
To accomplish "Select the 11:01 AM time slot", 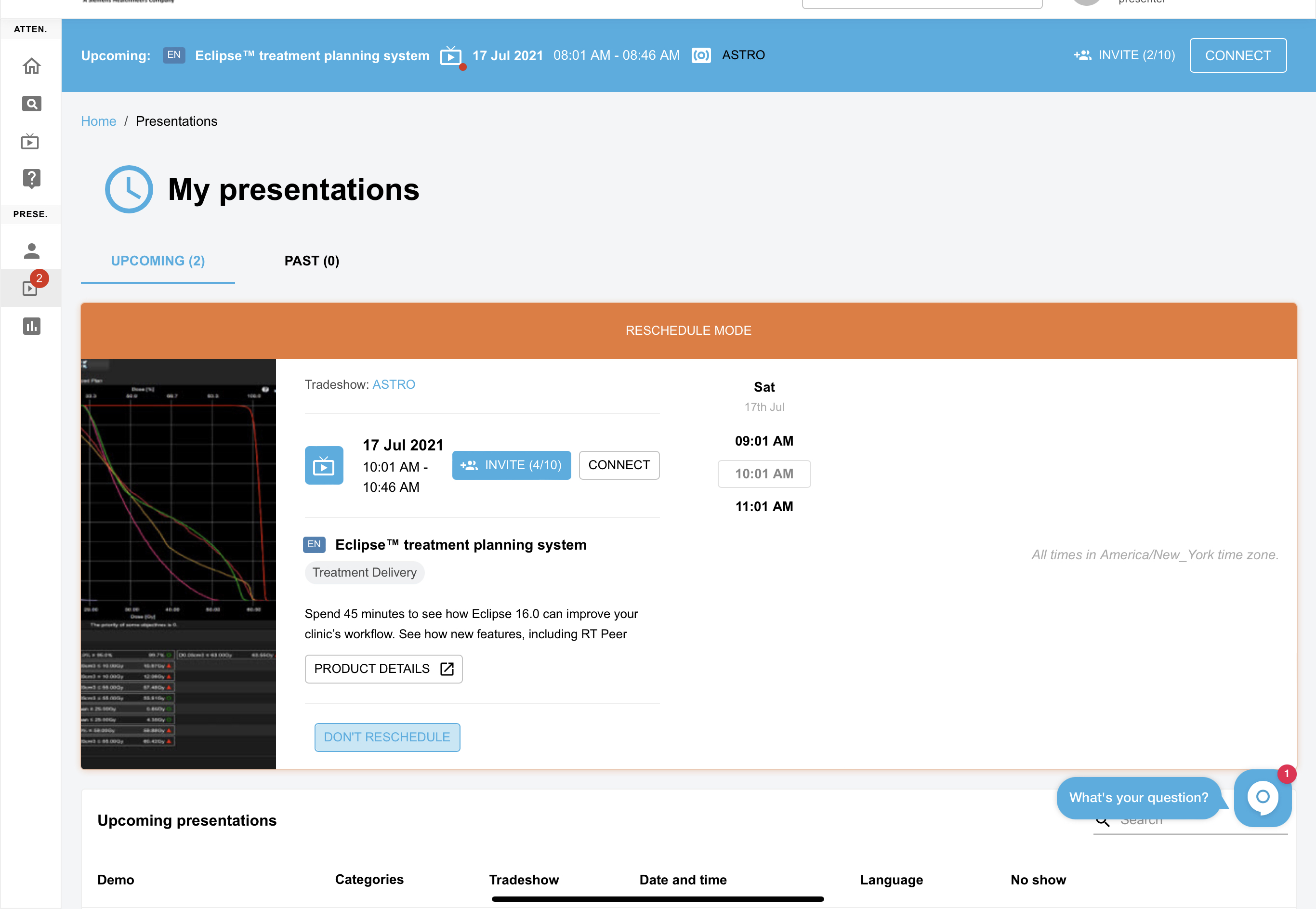I will (x=763, y=506).
